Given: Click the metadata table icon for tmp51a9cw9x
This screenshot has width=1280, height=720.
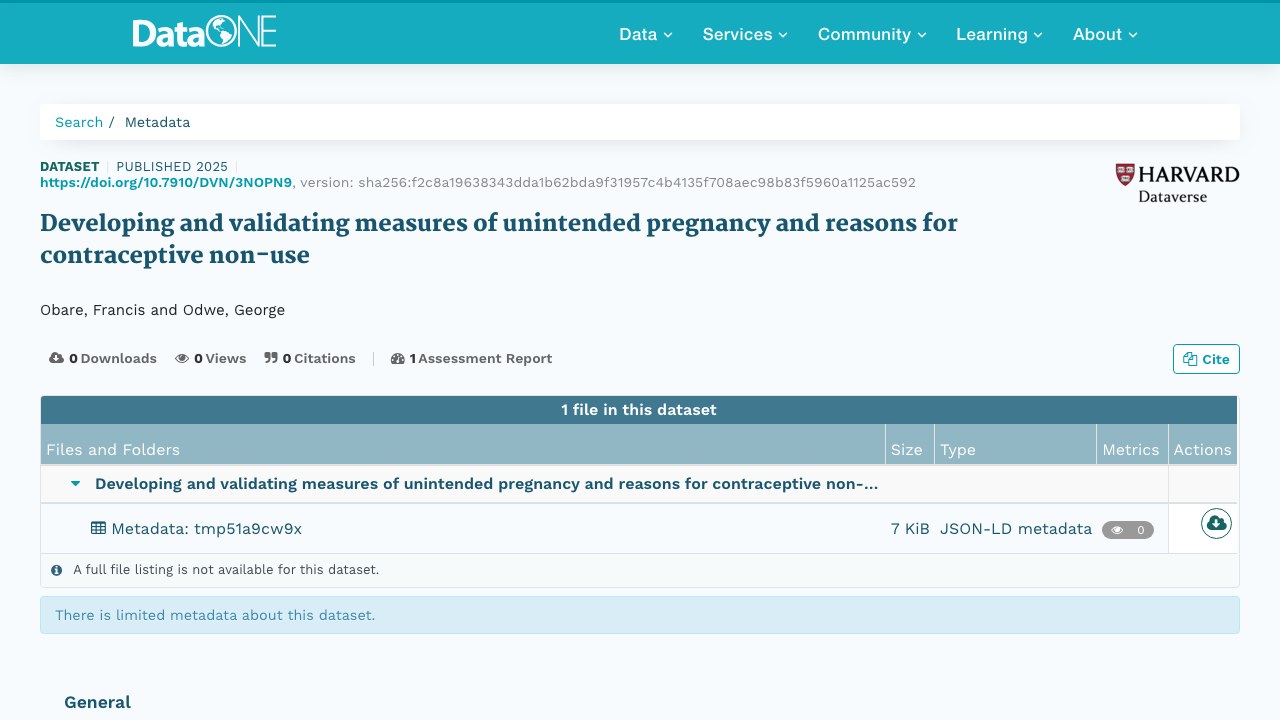Looking at the screenshot, I should click(98, 528).
